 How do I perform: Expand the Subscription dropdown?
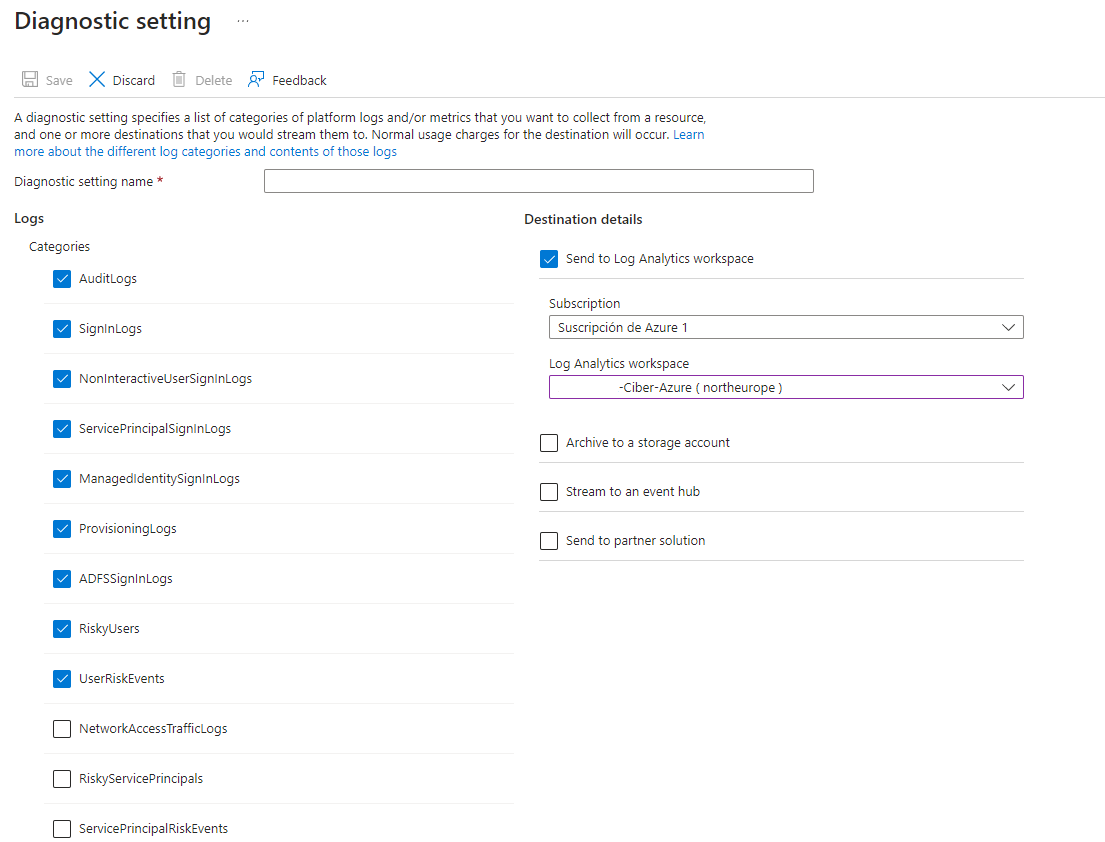785,327
